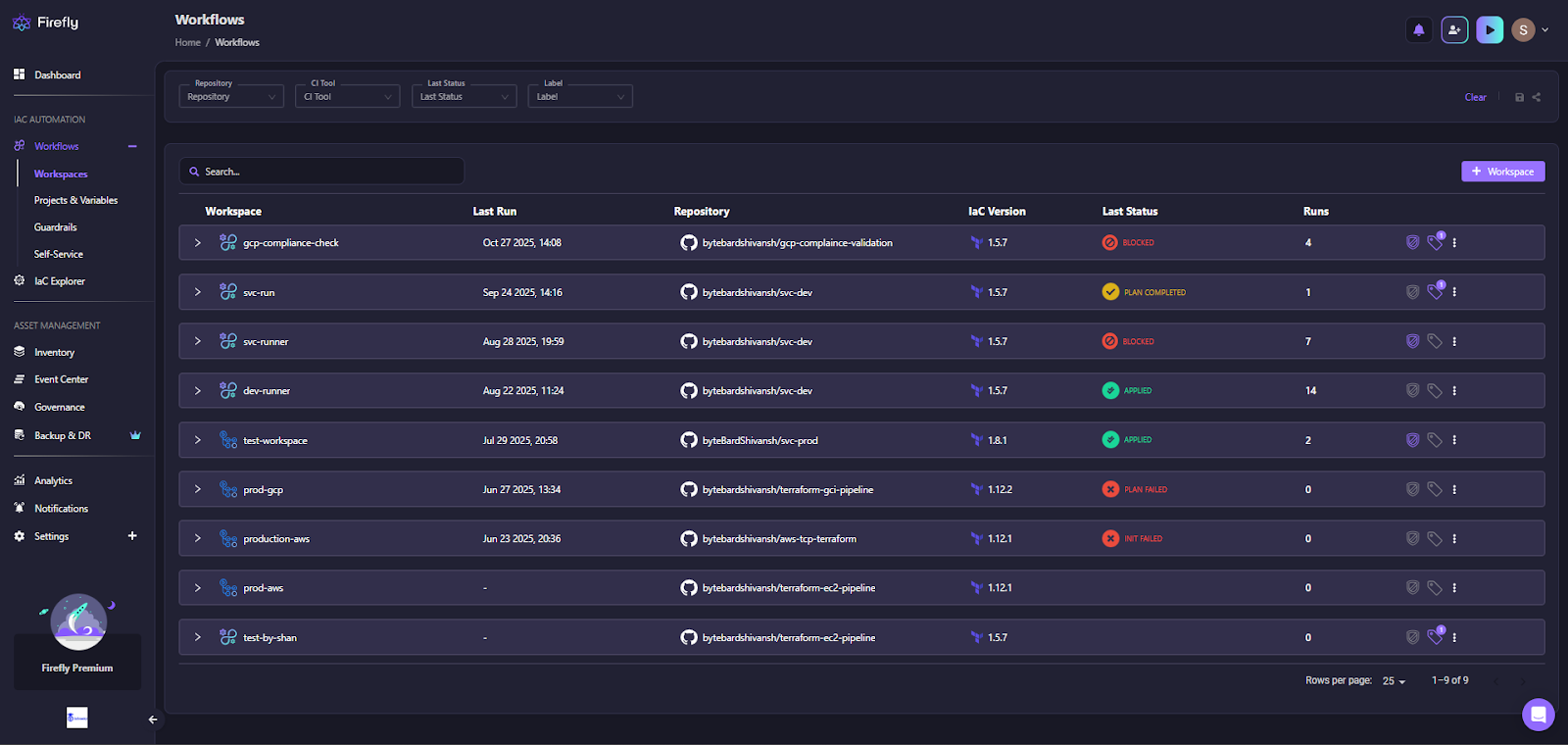1568x745 pixels.
Task: Expand the svc-run workspace row
Action: (197, 292)
